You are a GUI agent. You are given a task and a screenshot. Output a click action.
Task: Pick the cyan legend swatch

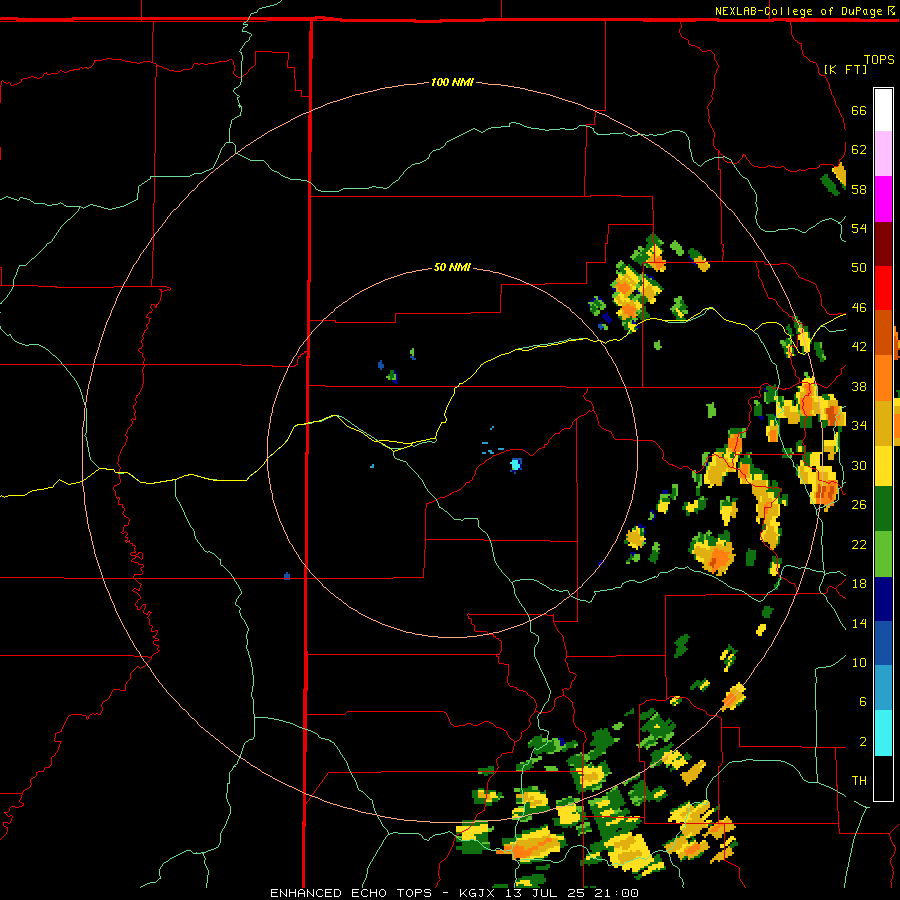pyautogui.click(x=883, y=733)
